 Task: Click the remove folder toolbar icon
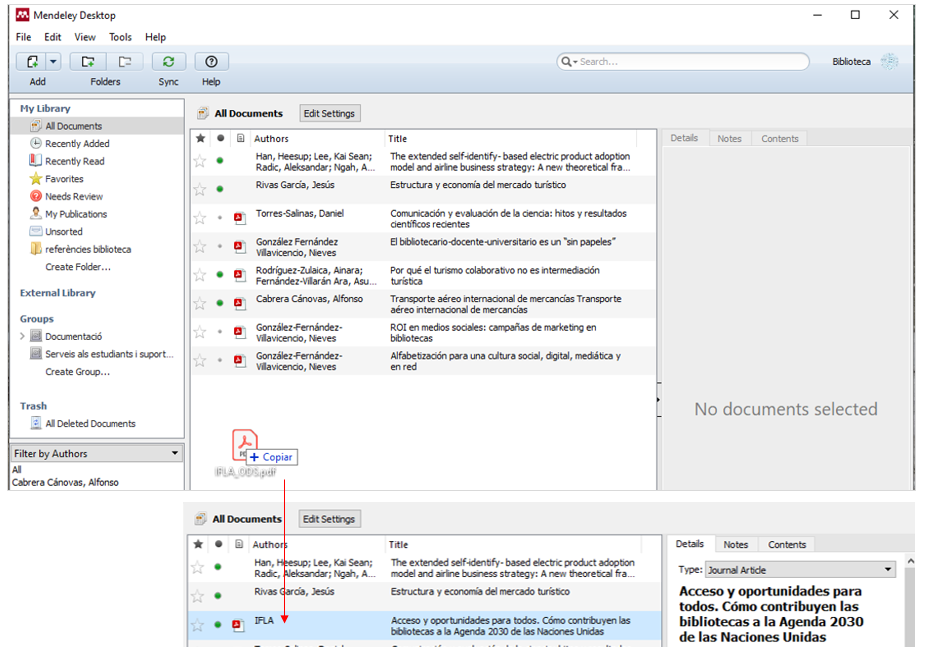[x=124, y=61]
